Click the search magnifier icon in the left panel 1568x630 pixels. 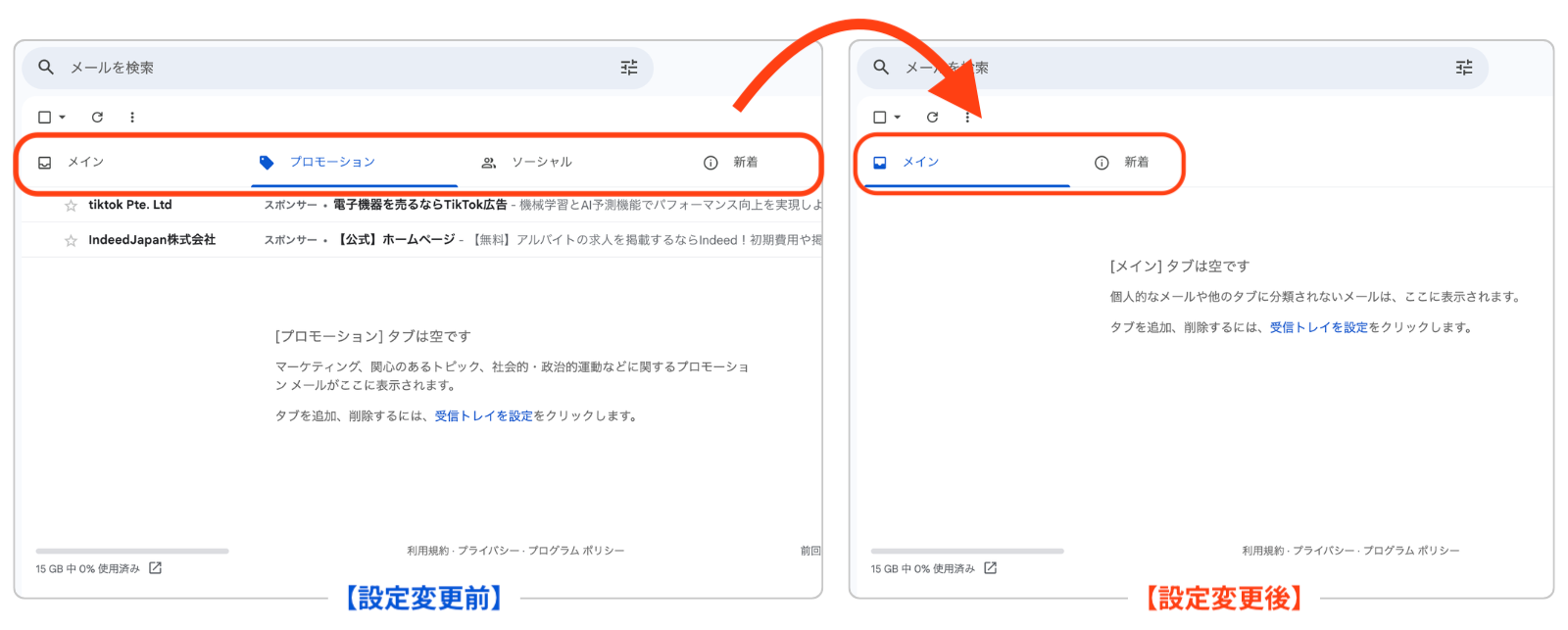(x=46, y=68)
